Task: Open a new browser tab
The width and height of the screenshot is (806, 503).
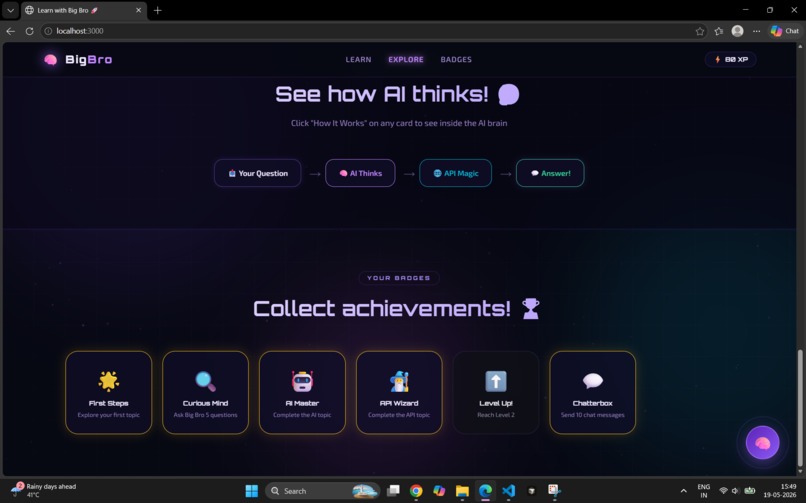Action: click(x=158, y=10)
